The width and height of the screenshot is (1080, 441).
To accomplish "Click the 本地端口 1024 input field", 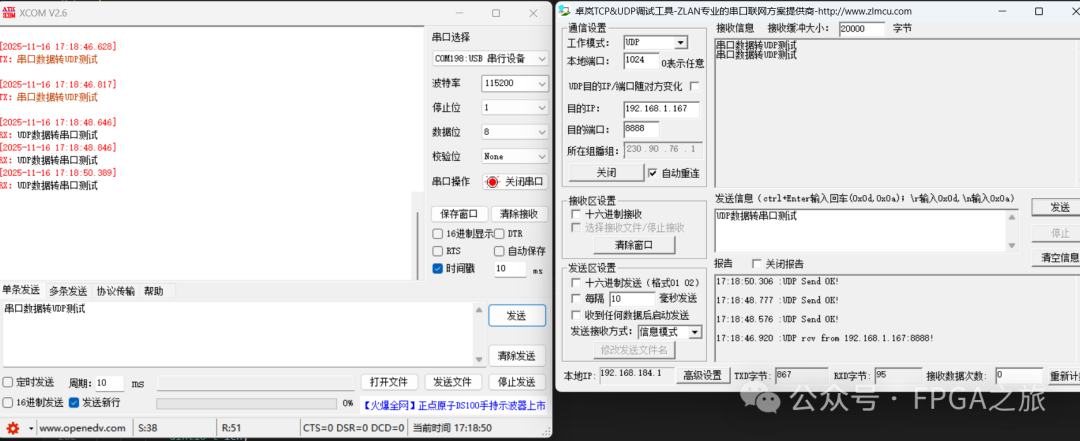I will click(641, 61).
